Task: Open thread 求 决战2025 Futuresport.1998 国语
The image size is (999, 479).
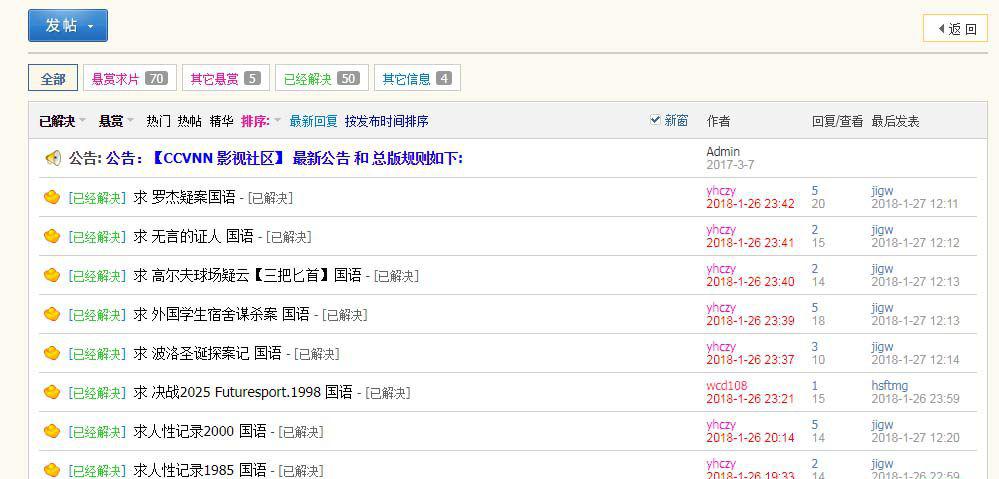Action: point(243,392)
